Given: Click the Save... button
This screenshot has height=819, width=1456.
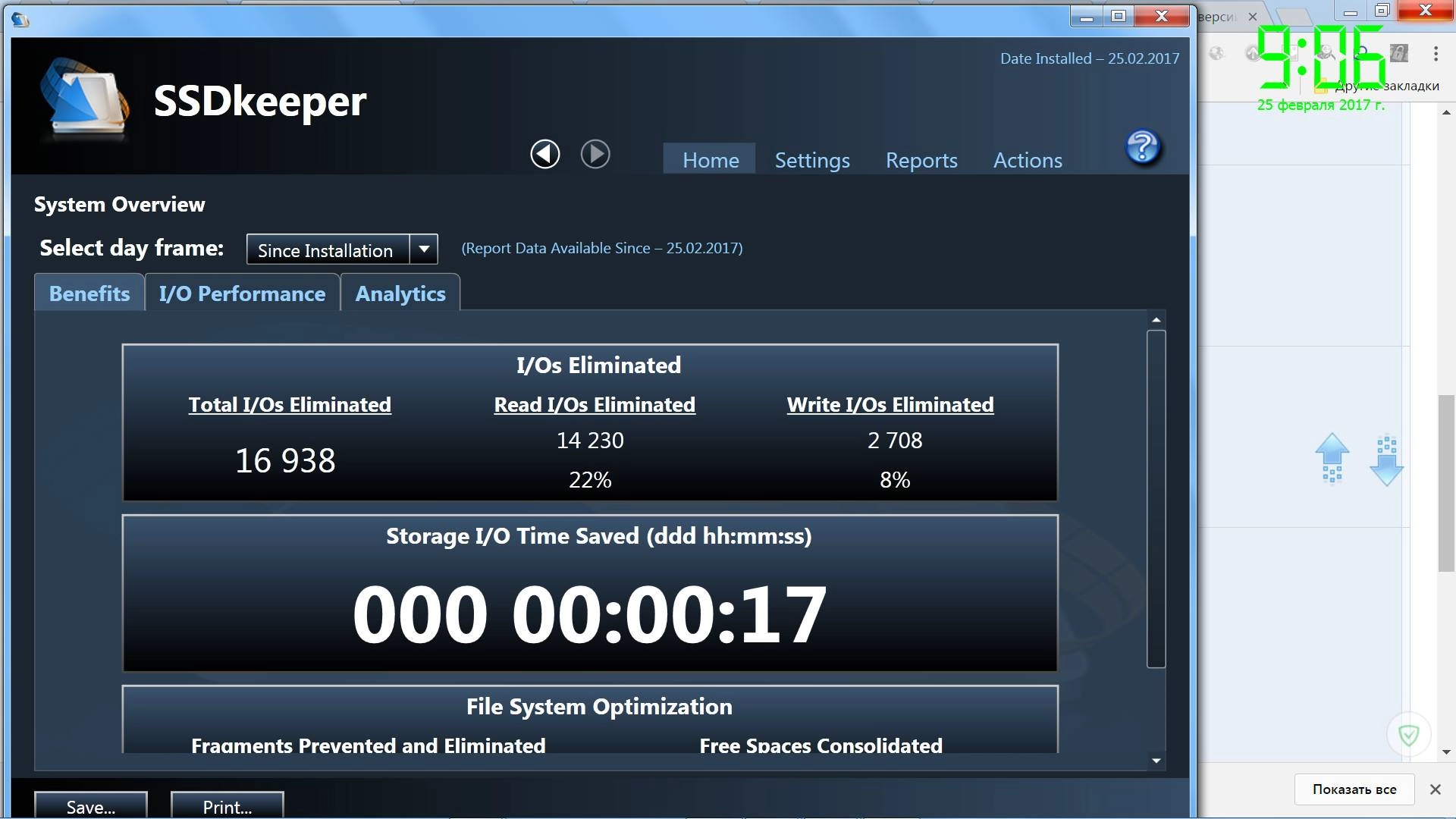Looking at the screenshot, I should click(x=91, y=806).
